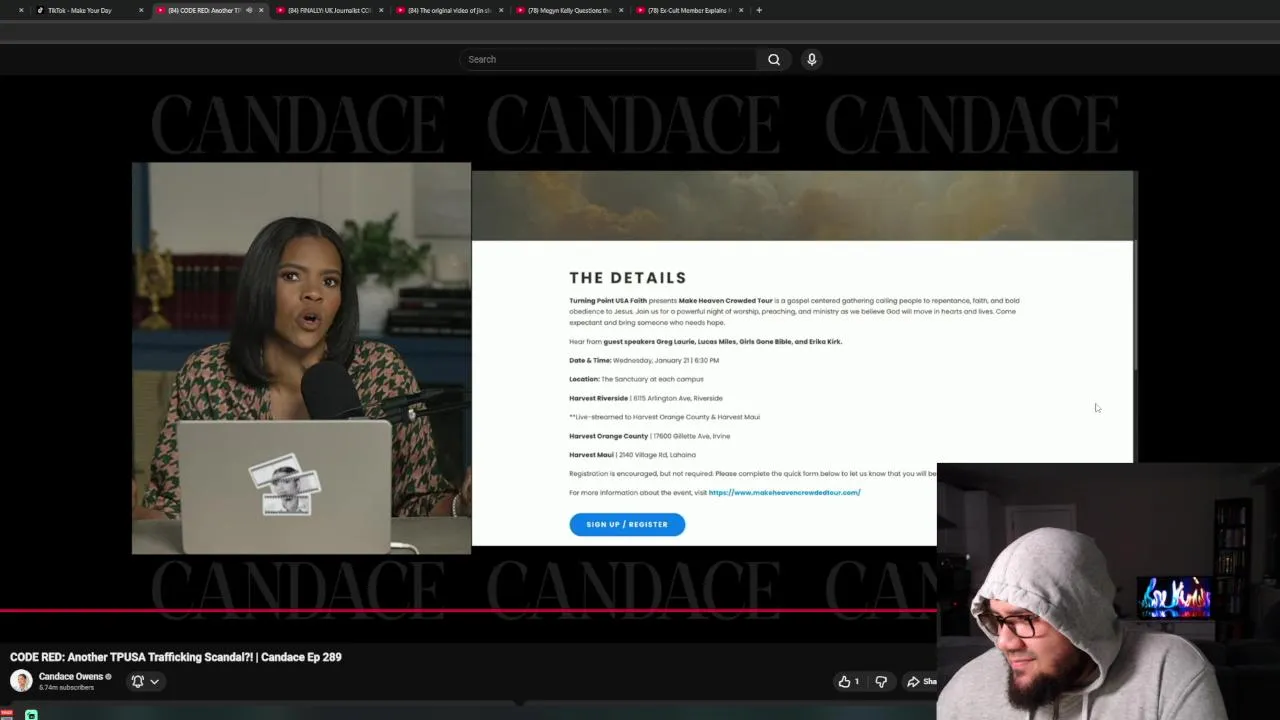Close the CODE RED active tab
The width and height of the screenshot is (1280, 720).
coord(261,10)
